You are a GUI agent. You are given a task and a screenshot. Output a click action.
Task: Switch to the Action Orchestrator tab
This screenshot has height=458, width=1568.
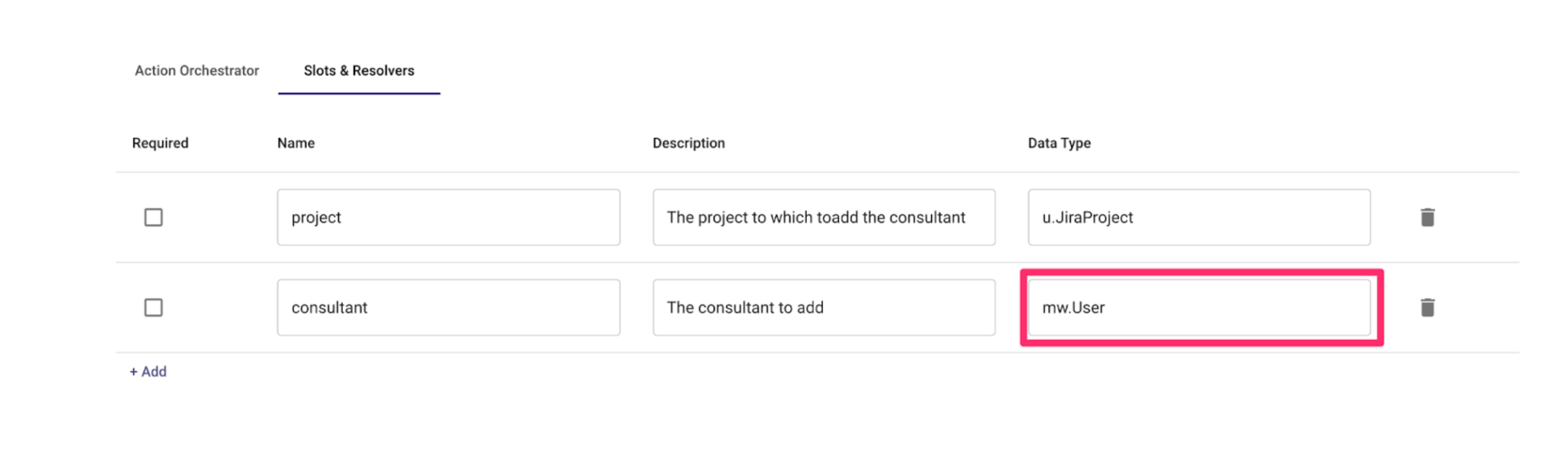197,70
